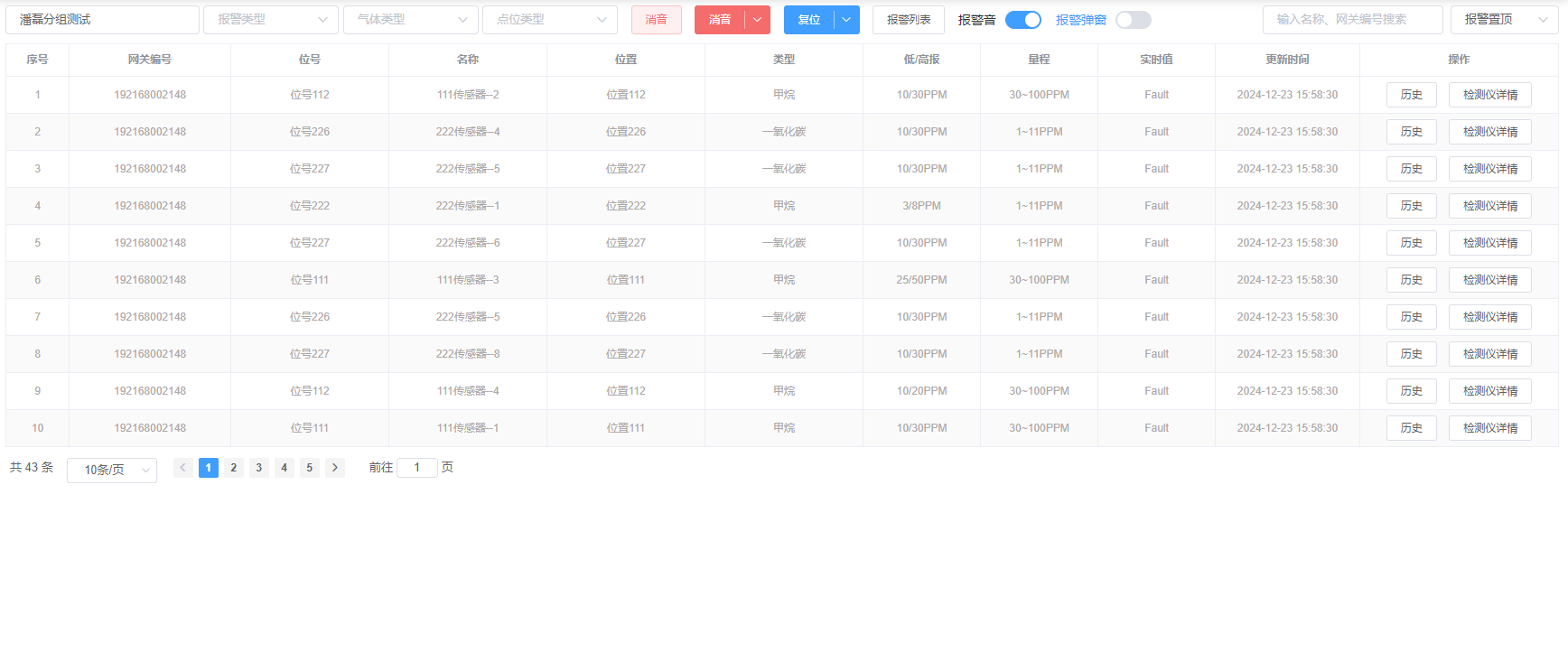This screenshot has width=1568, height=653.
Task: Go to page 2 in pagination
Action: pos(234,468)
